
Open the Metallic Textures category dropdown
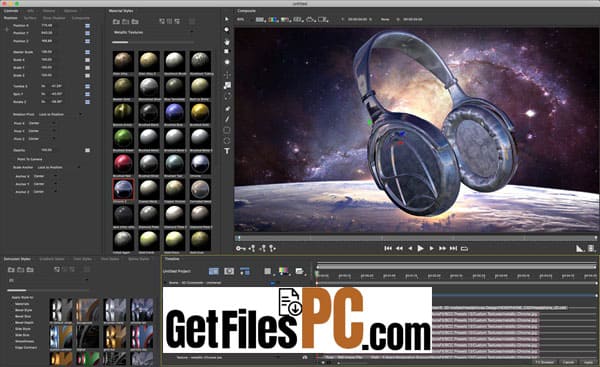153,33
